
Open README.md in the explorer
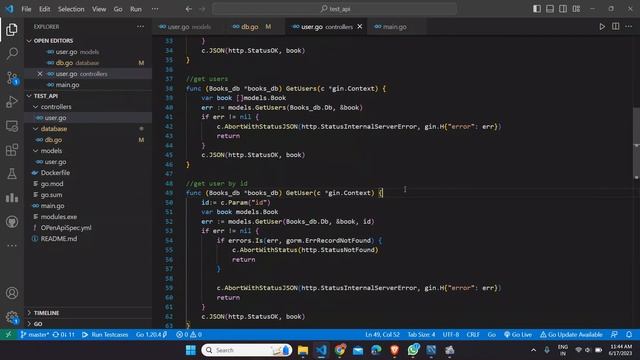click(88, 239)
